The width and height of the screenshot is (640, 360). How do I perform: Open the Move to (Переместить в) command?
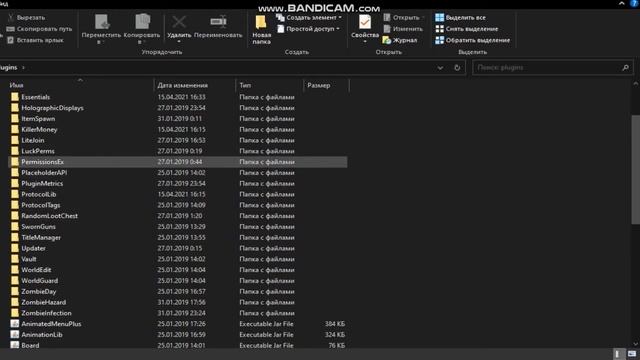(101, 29)
